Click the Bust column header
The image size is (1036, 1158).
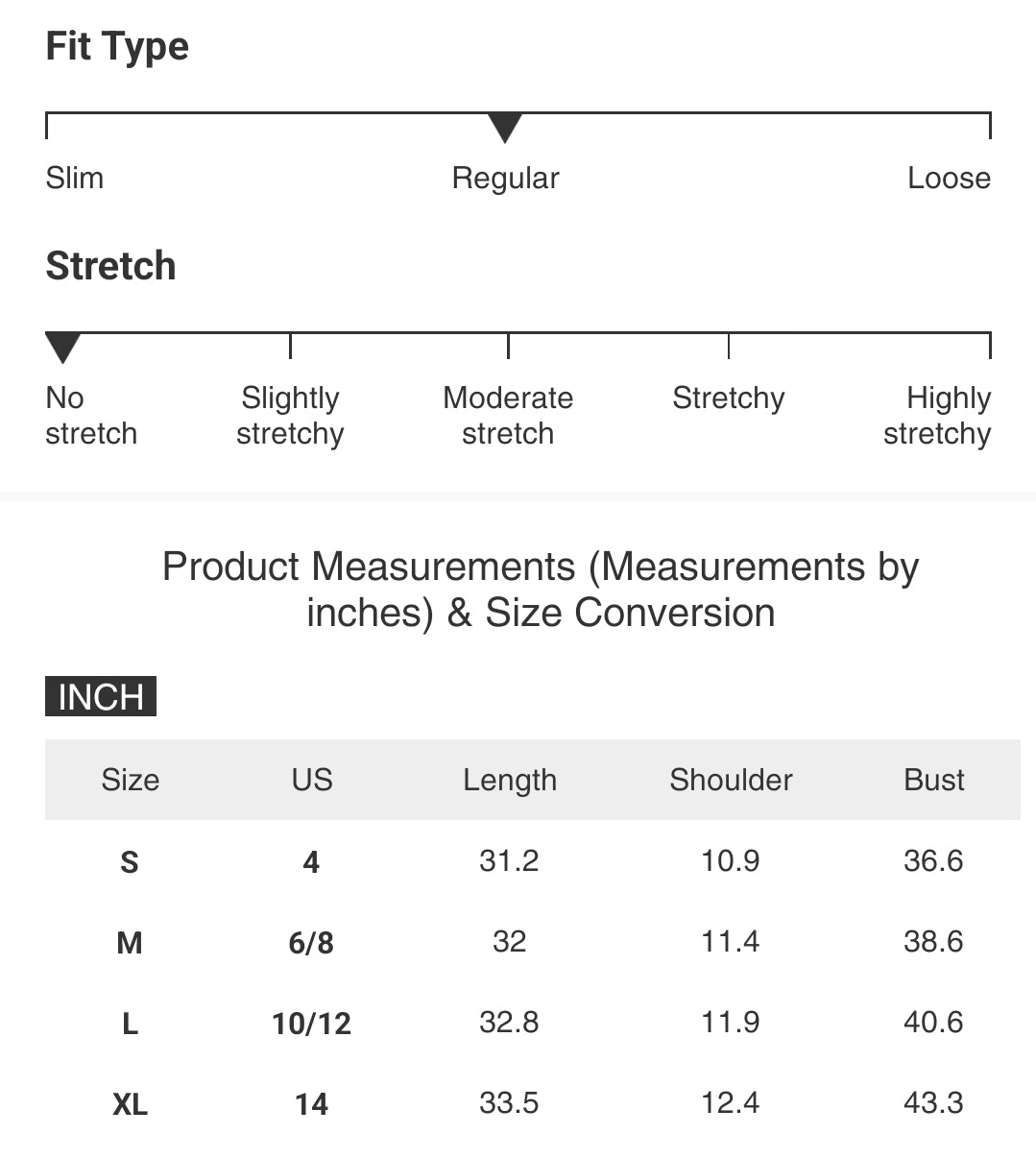(933, 780)
